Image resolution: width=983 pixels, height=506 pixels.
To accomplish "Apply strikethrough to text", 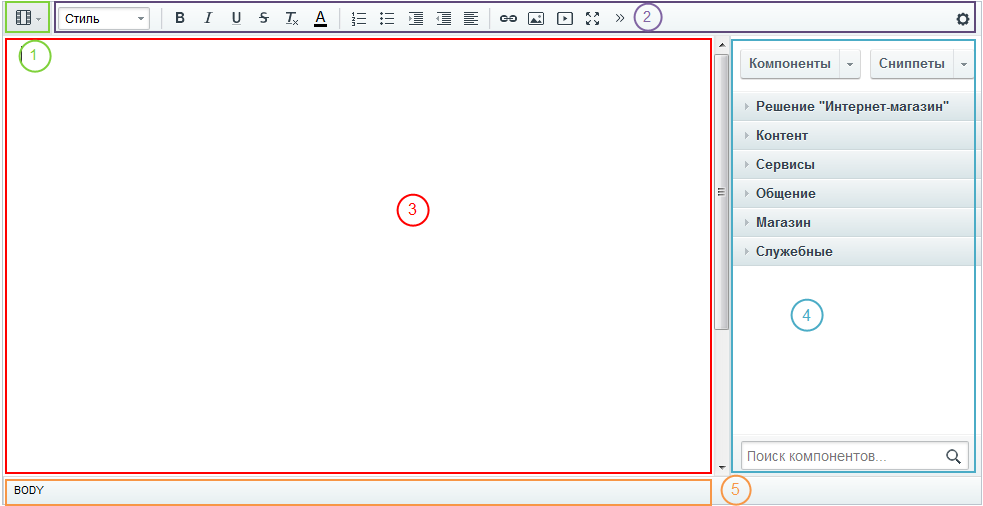I will pos(263,18).
